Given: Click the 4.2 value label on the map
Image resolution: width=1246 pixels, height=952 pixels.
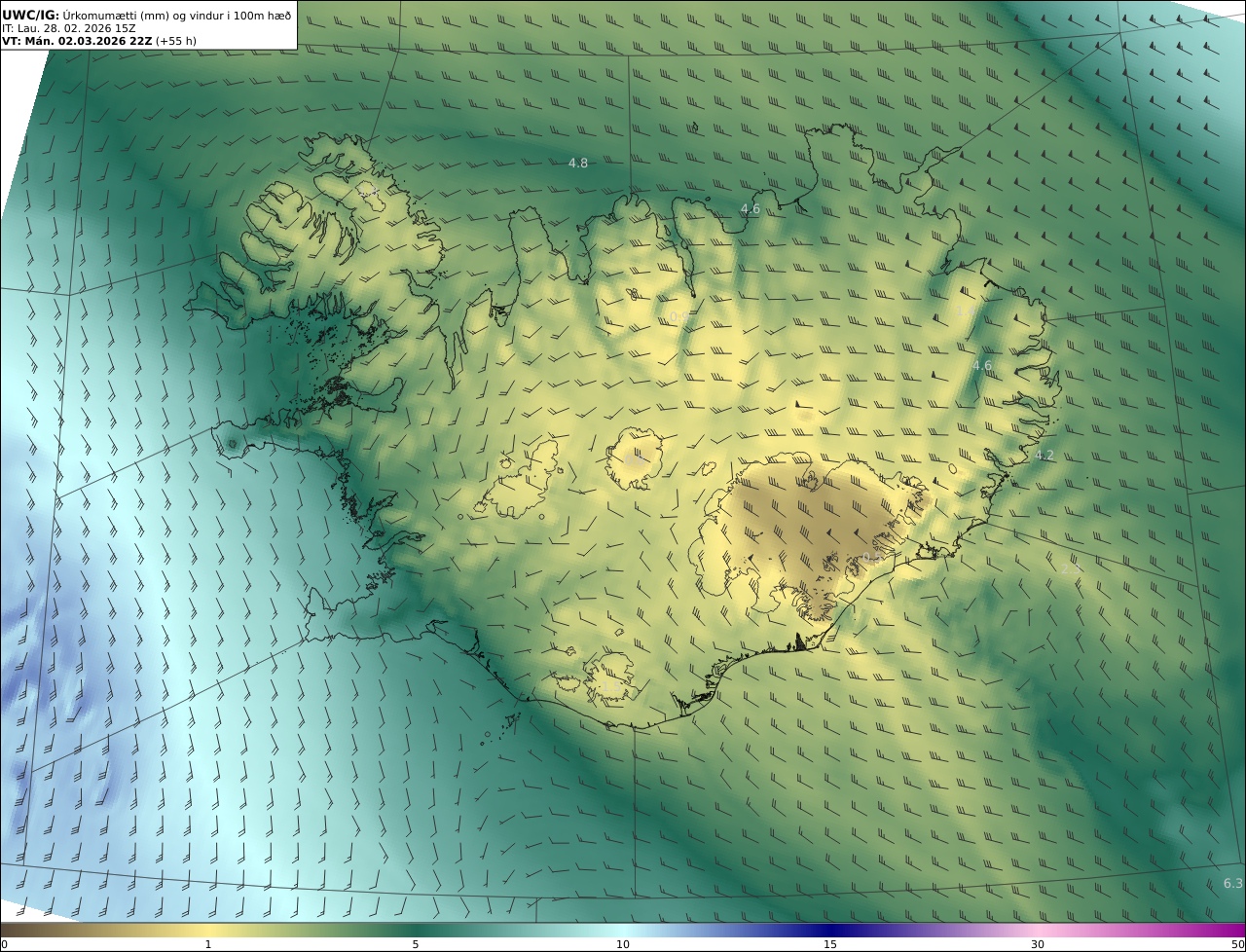Looking at the screenshot, I should coord(1044,456).
